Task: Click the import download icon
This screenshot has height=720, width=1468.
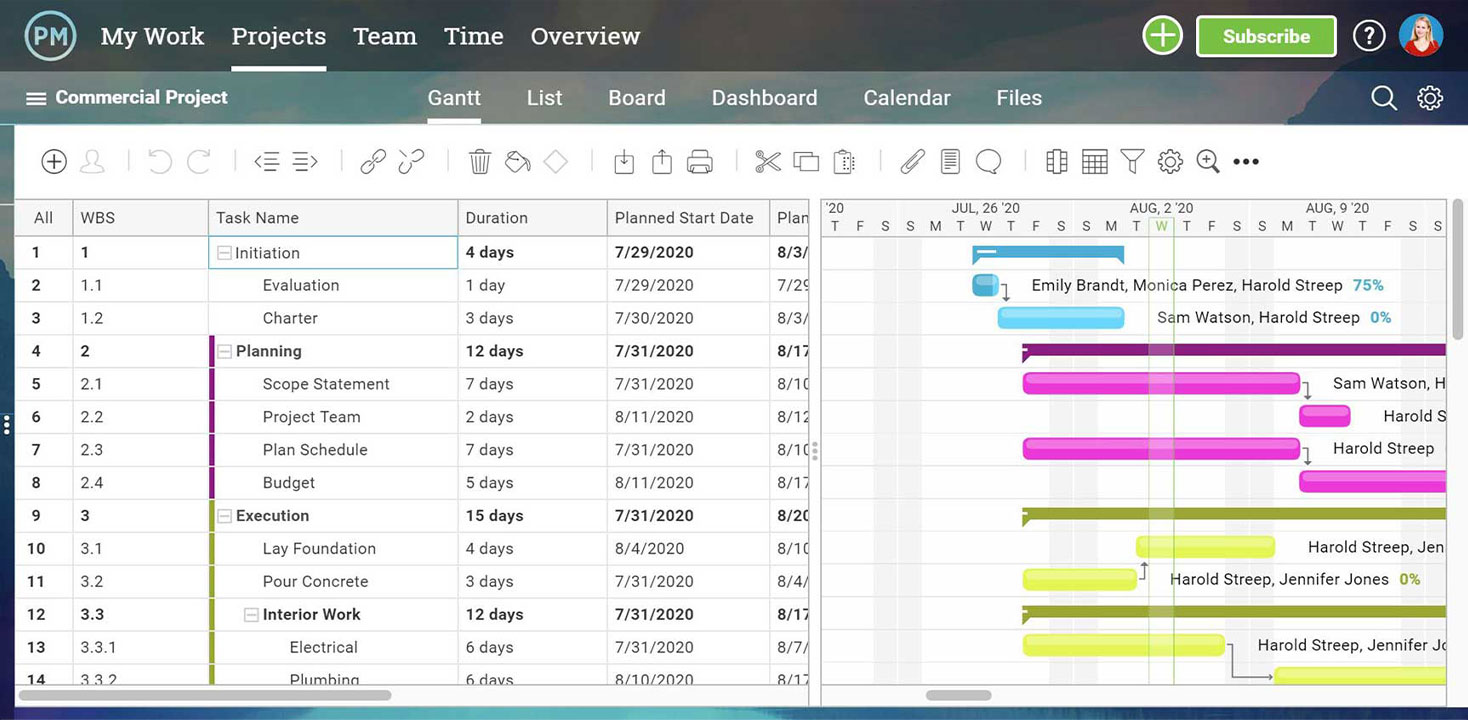Action: pyautogui.click(x=624, y=161)
